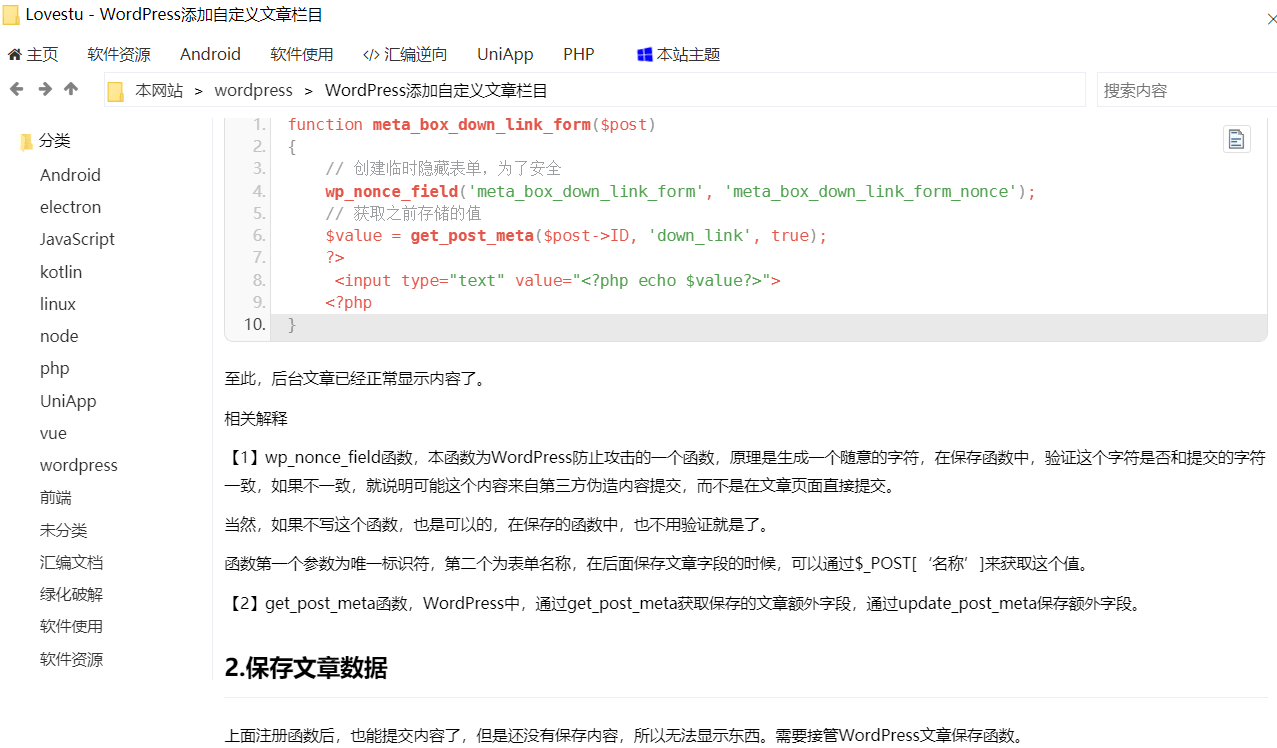Open the 本站主题 menu item
The width and height of the screenshot is (1277, 748).
[678, 54]
